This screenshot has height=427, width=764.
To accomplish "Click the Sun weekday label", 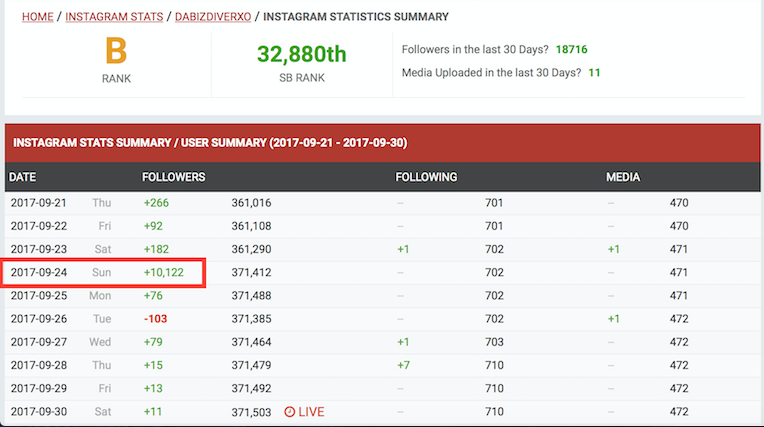I will [101, 272].
